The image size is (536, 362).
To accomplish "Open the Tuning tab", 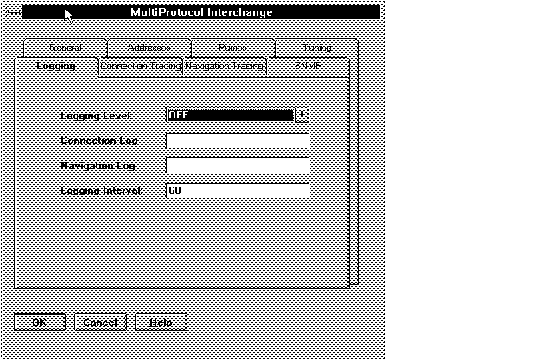I will pos(317,48).
